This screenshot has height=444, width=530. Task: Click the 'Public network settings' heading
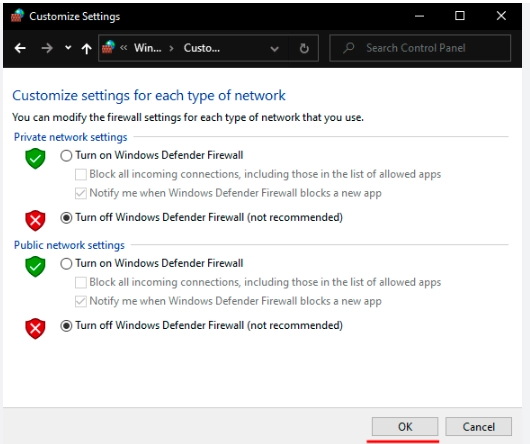[69, 245]
